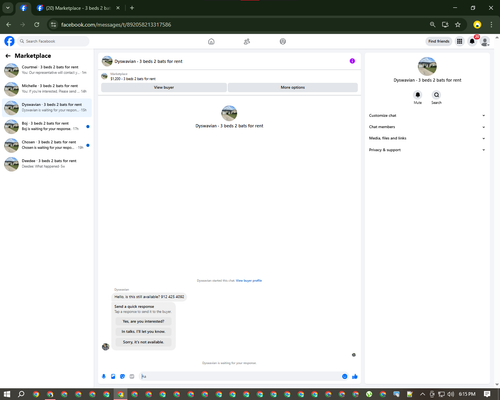Open the tab search dropdown arrow
Image resolution: width=500 pixels, height=400 pixels.
(8, 8)
